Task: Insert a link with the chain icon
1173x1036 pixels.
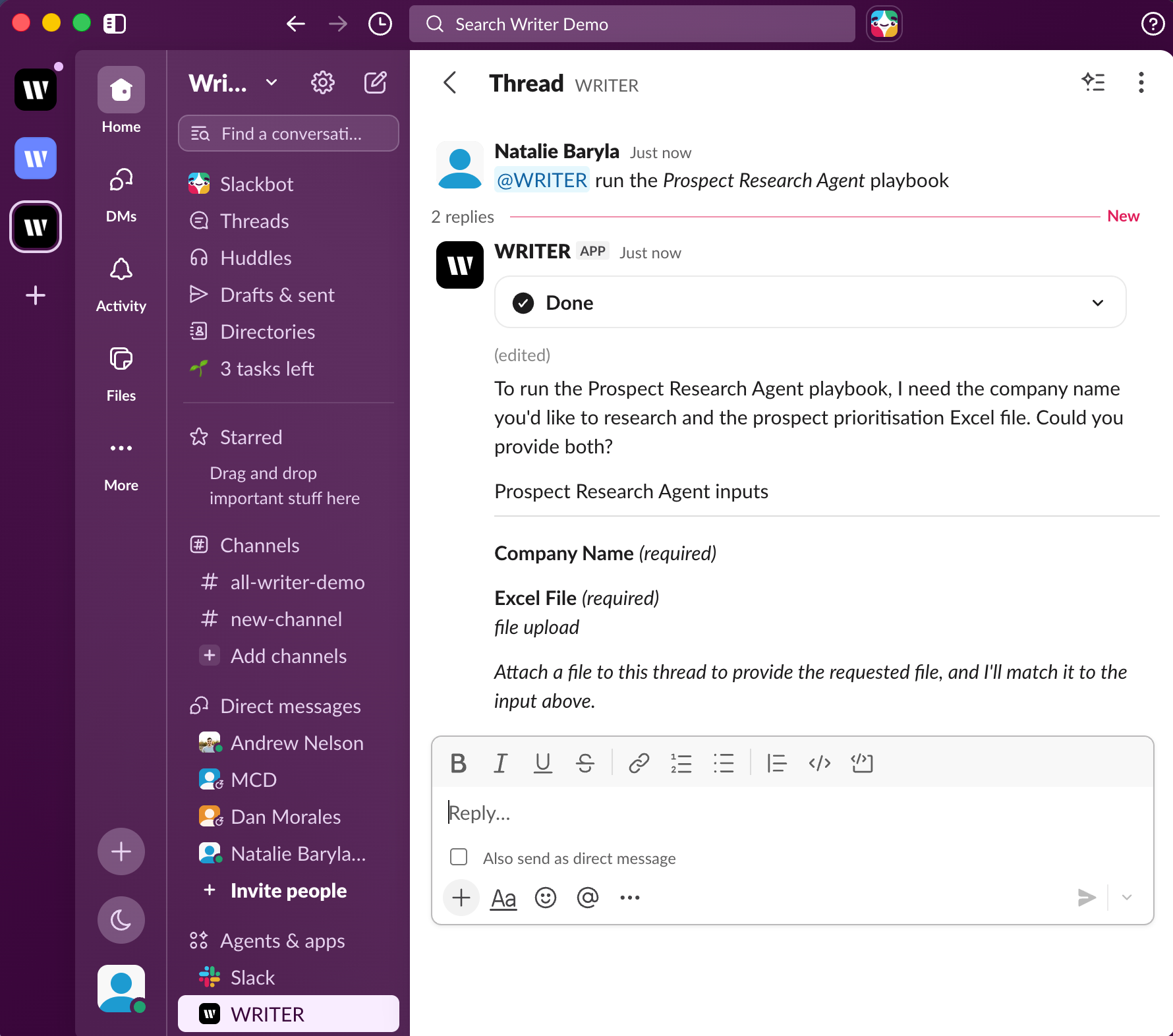Action: tap(639, 763)
